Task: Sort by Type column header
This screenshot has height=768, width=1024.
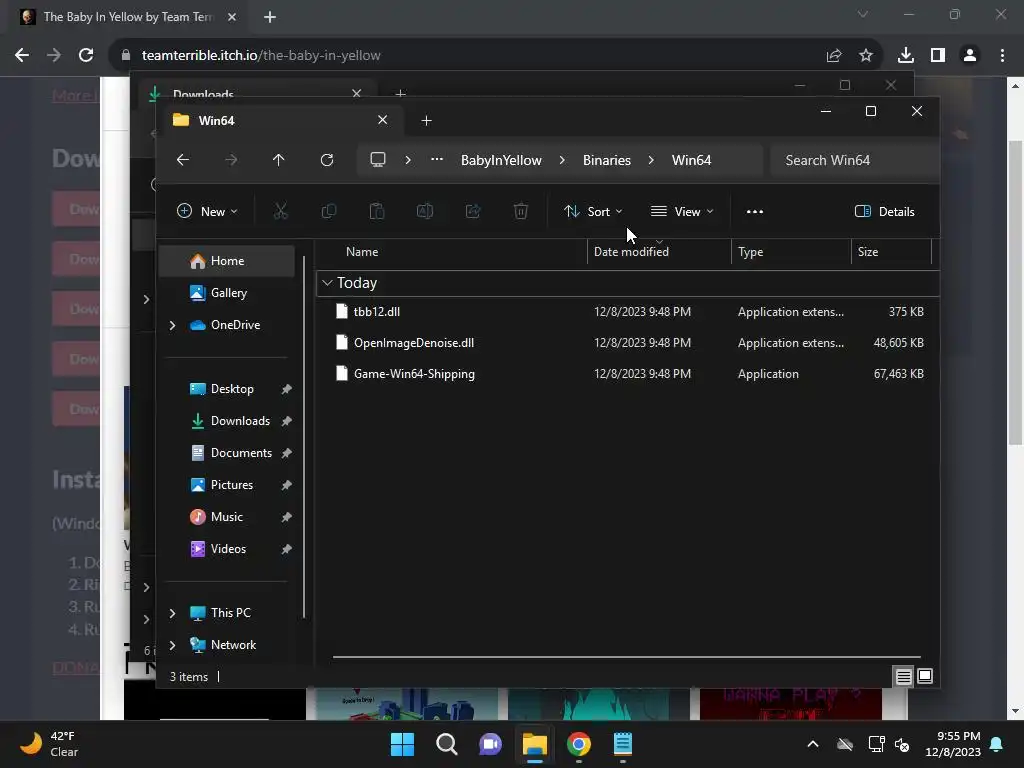Action: (791, 252)
